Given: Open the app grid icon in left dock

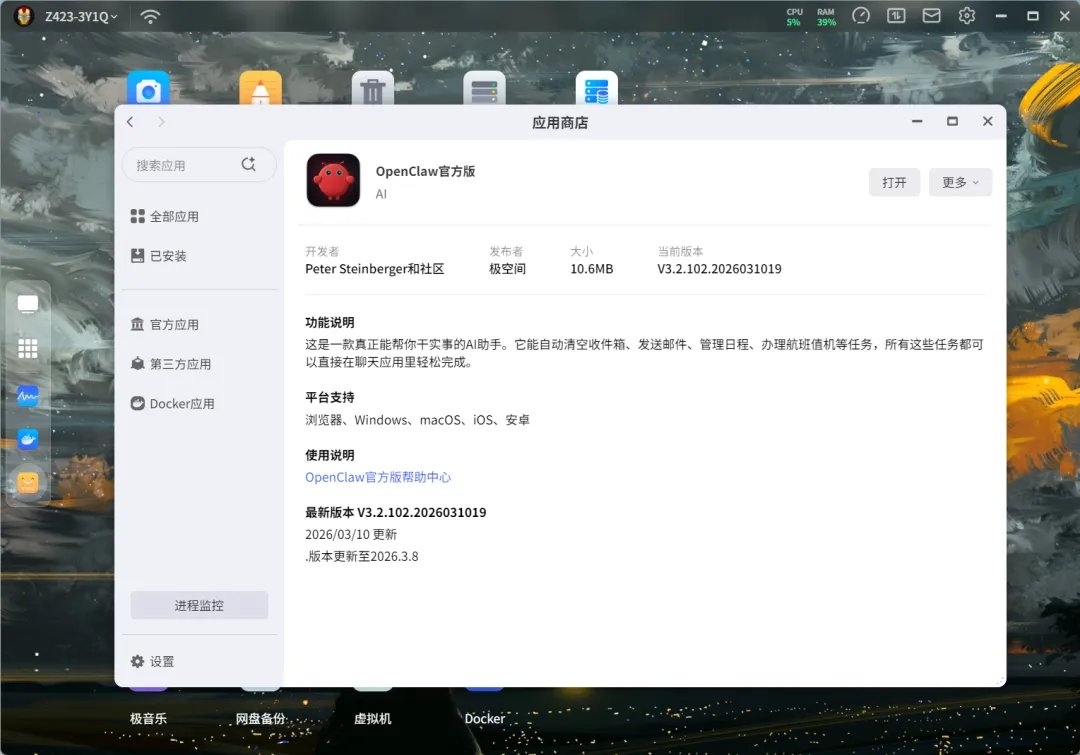Looking at the screenshot, I should (x=28, y=349).
